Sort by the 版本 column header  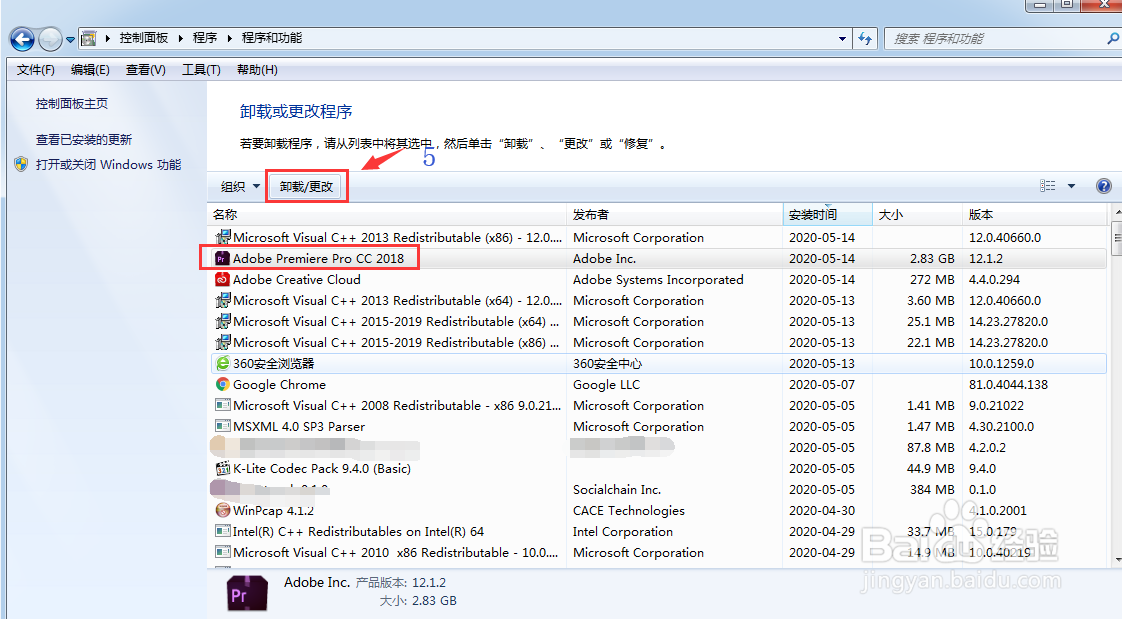tap(1035, 215)
